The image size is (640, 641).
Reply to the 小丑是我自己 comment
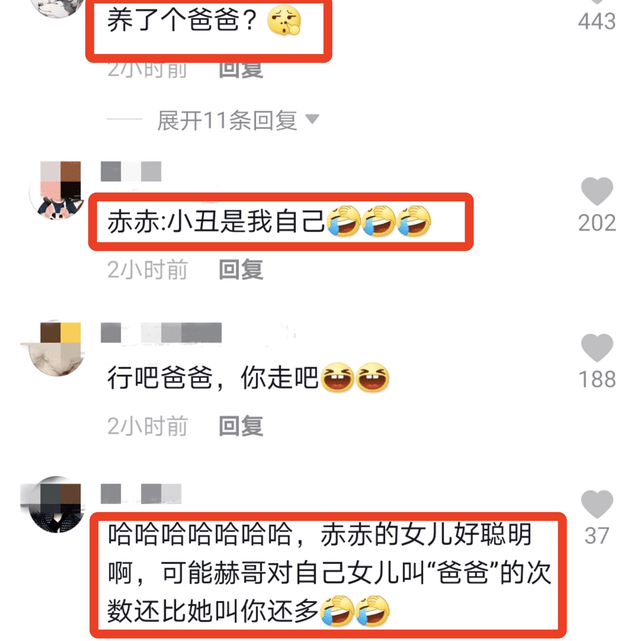[x=241, y=269]
